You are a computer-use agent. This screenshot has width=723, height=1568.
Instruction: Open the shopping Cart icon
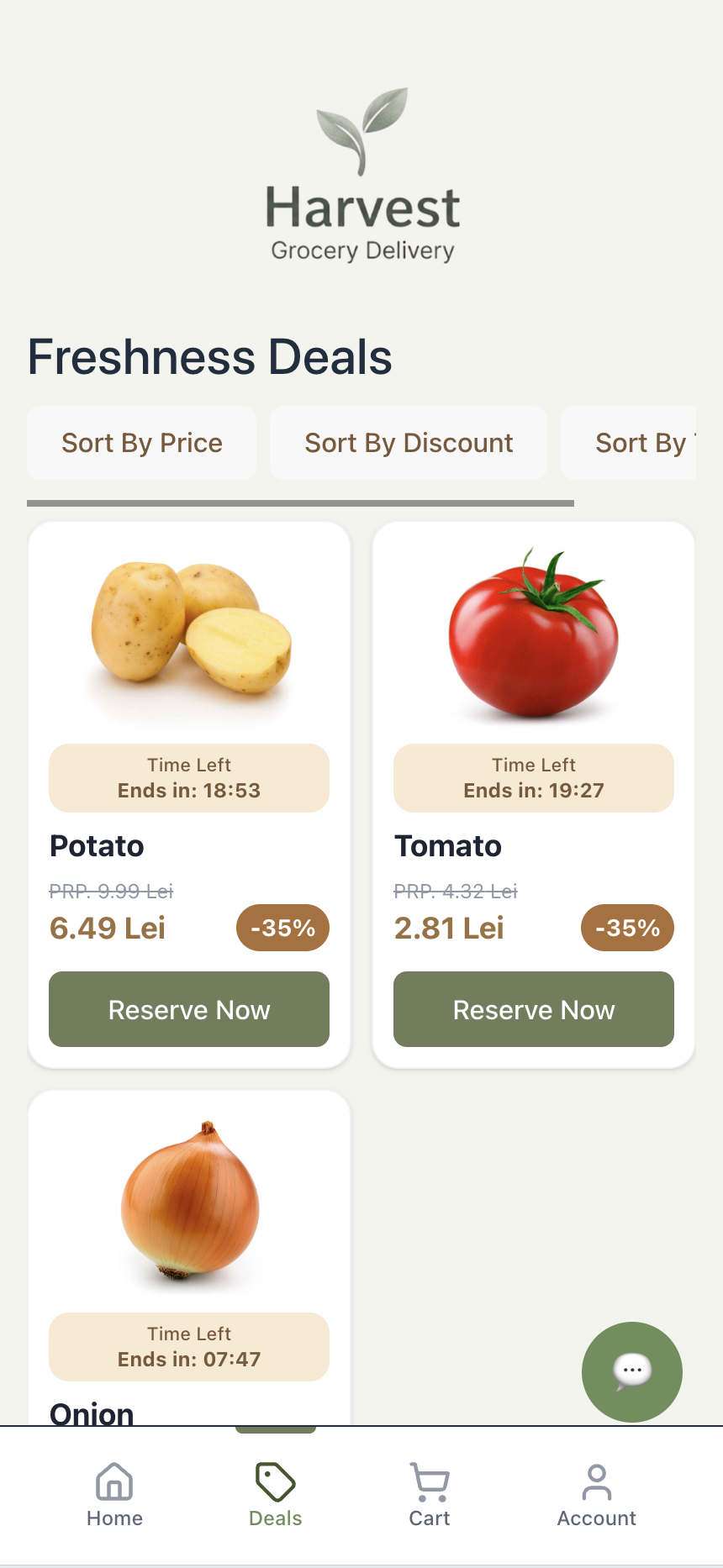pyautogui.click(x=430, y=1481)
